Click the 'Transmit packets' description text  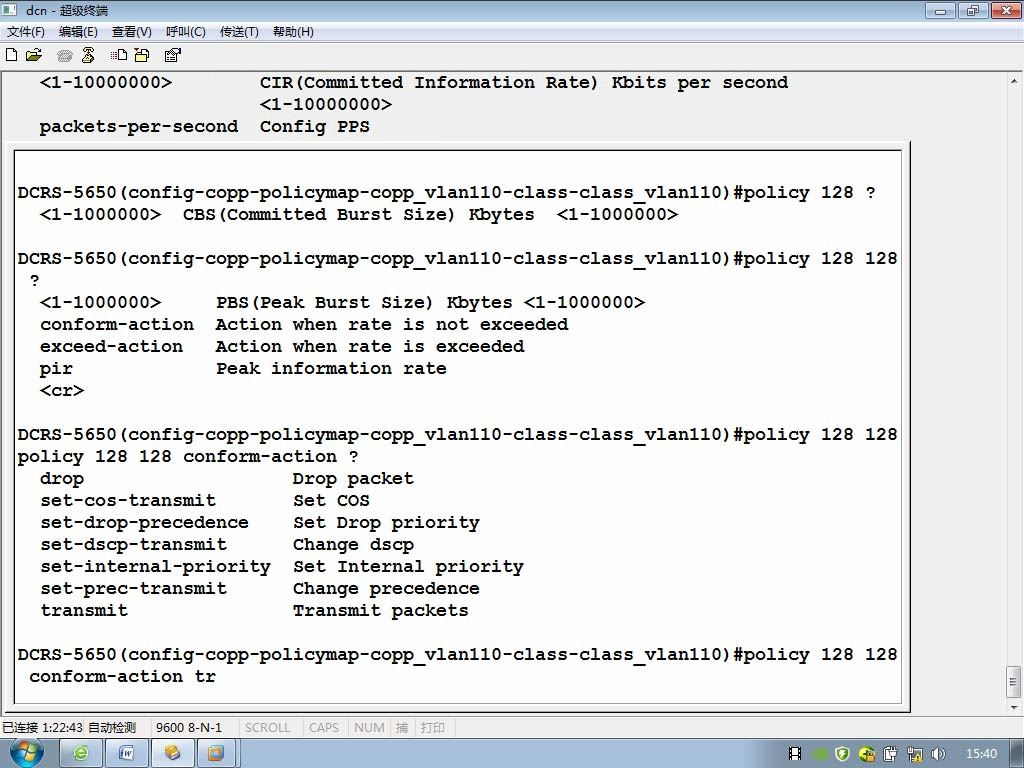381,611
